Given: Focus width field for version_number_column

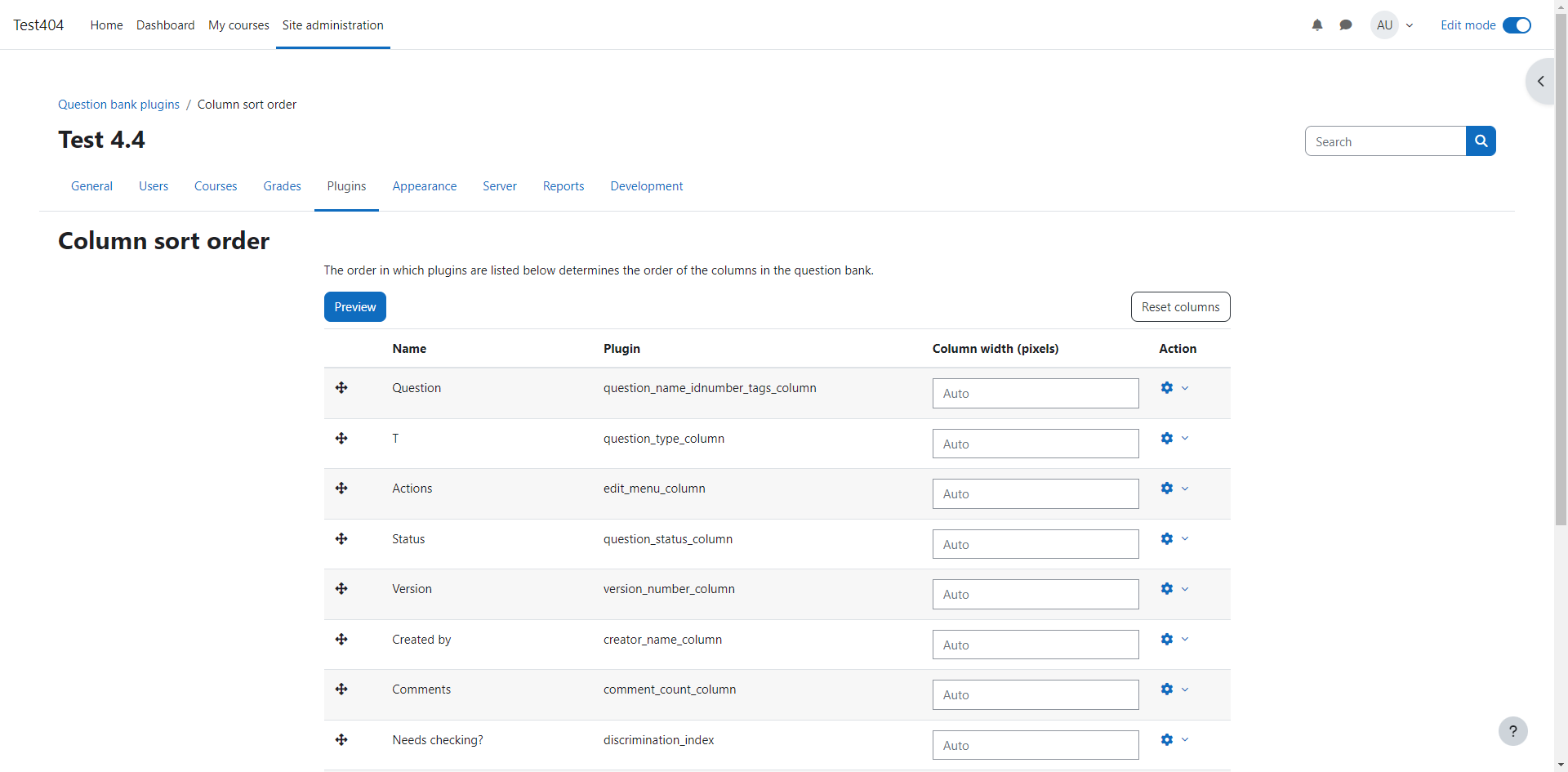Looking at the screenshot, I should pos(1036,595).
